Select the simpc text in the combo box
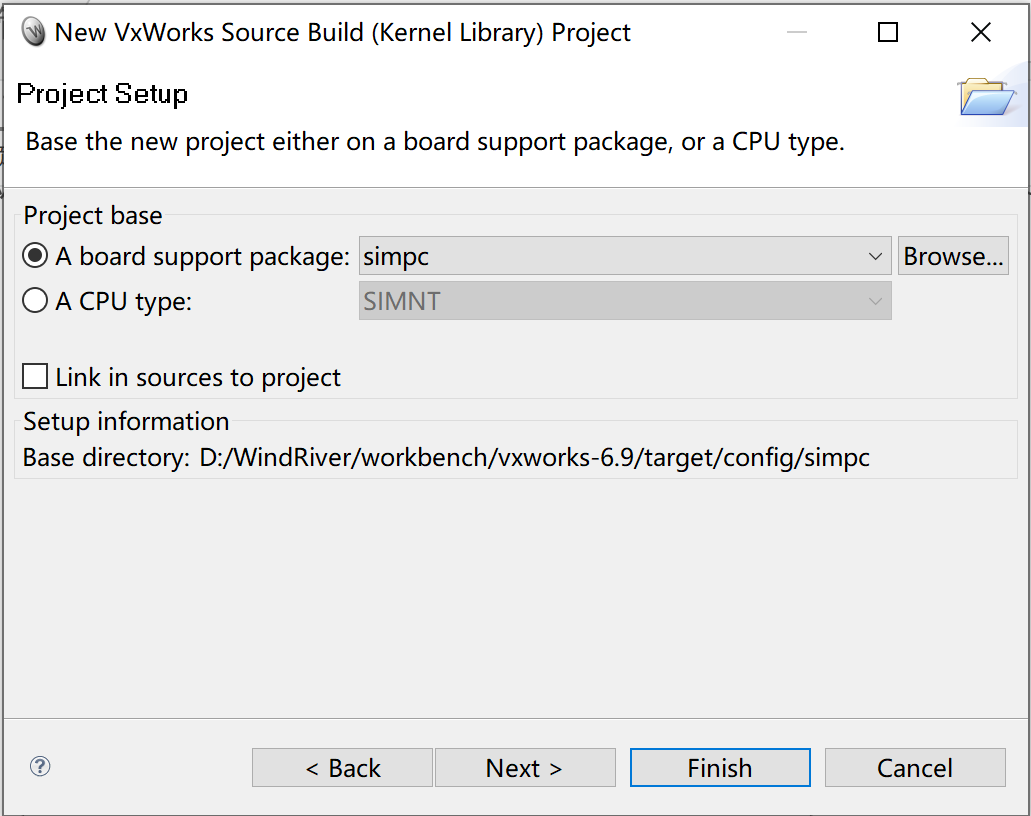This screenshot has height=816, width=1031. pyautogui.click(x=396, y=255)
